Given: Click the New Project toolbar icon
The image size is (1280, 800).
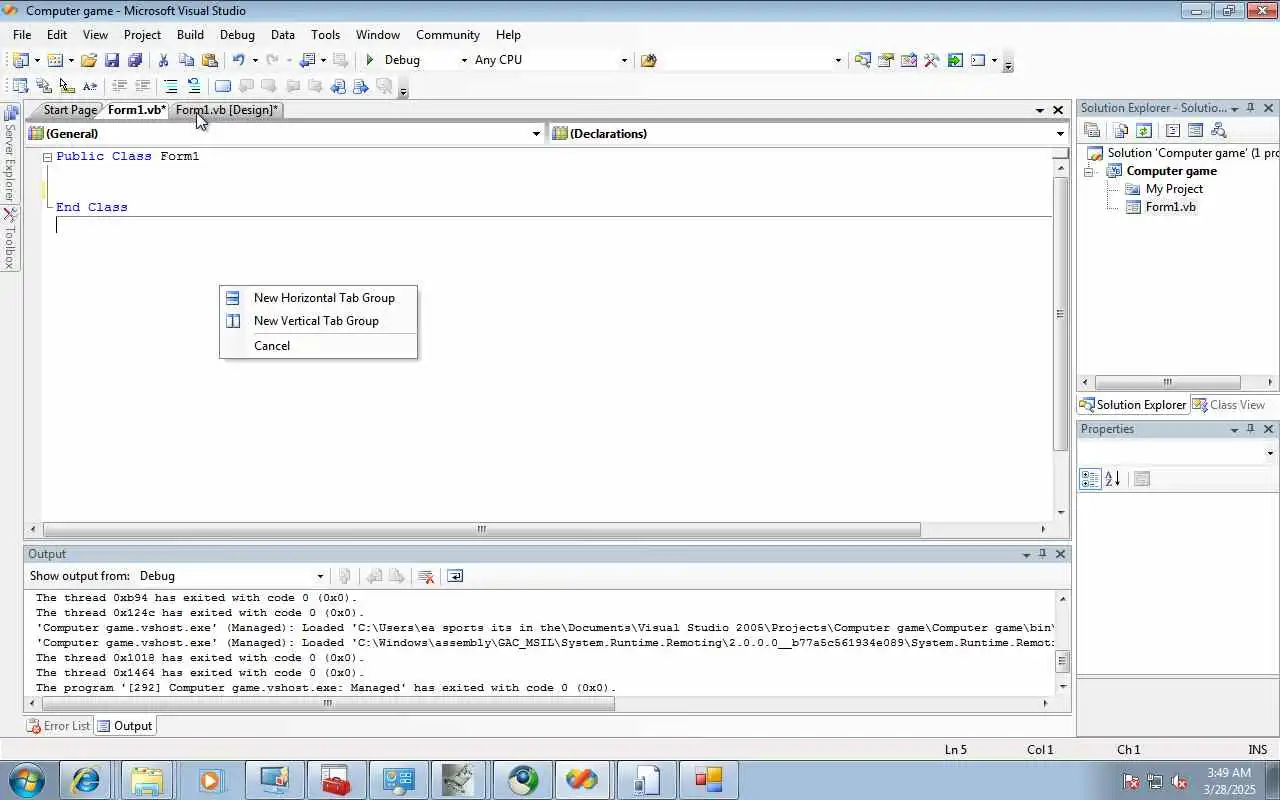Looking at the screenshot, I should point(21,60).
